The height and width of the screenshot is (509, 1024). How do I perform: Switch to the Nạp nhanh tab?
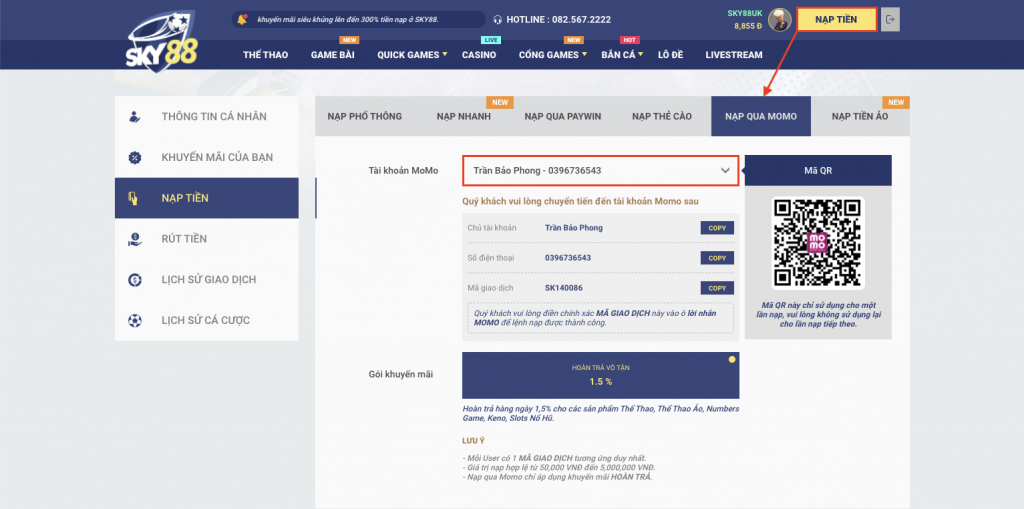tap(464, 116)
